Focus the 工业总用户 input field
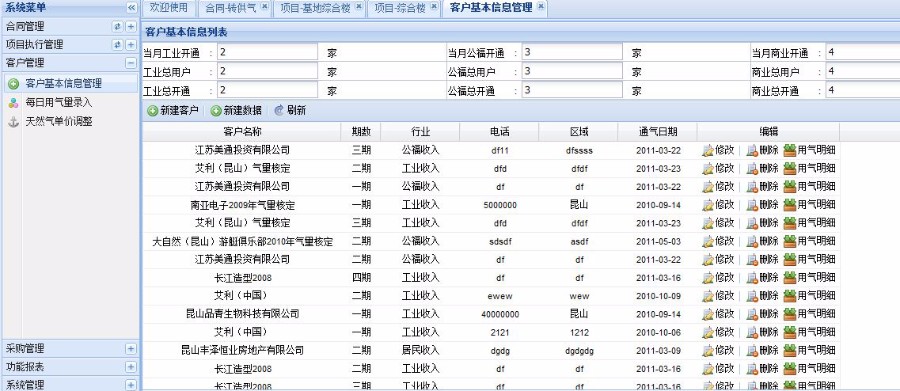This screenshot has height=391, width=900. (267, 71)
